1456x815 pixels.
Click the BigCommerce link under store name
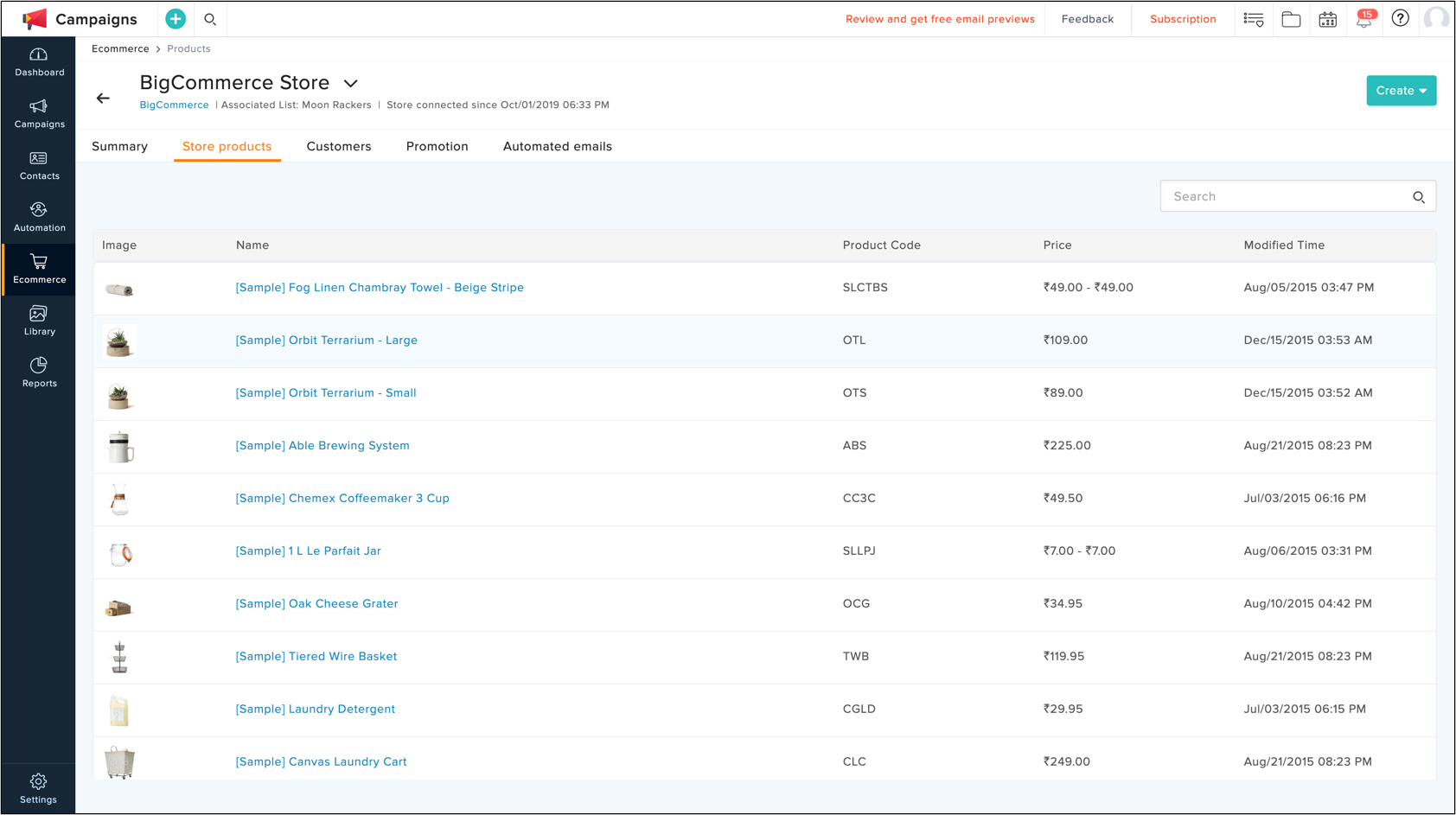click(x=174, y=105)
